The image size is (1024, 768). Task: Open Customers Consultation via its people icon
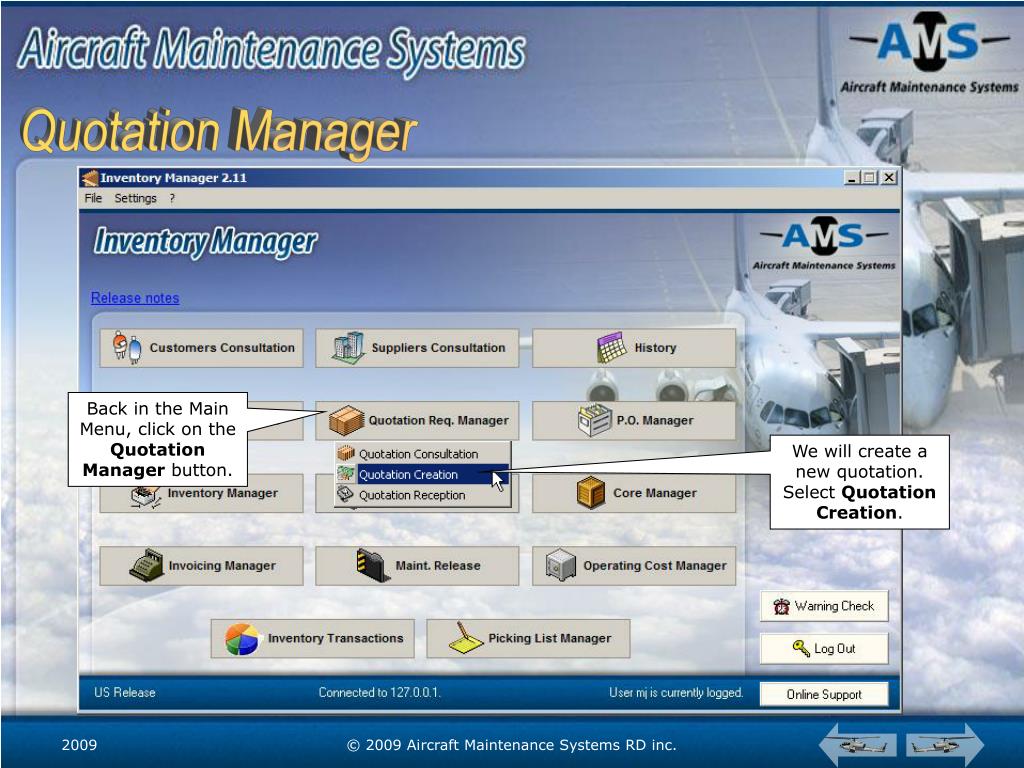pyautogui.click(x=127, y=347)
